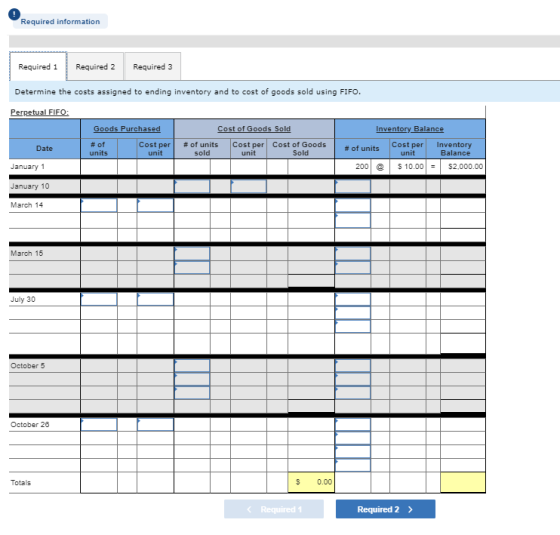The width and height of the screenshot is (560, 535).
Task: Switch to the Required 2 tab
Action: (95, 67)
